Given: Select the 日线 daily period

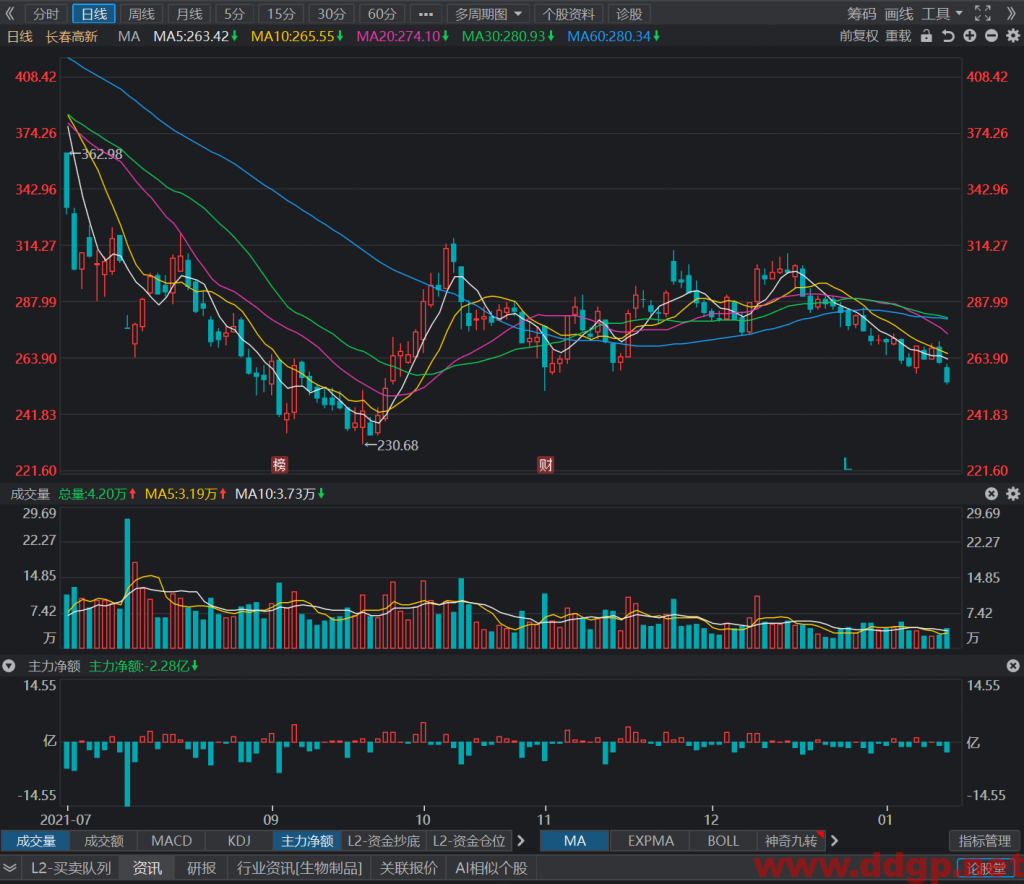Looking at the screenshot, I should [94, 14].
